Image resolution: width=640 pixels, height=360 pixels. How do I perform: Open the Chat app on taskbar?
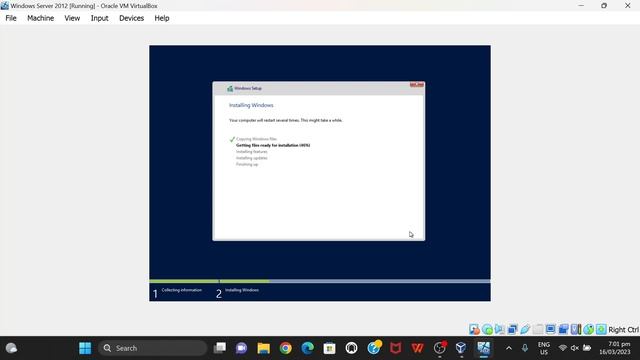point(242,348)
